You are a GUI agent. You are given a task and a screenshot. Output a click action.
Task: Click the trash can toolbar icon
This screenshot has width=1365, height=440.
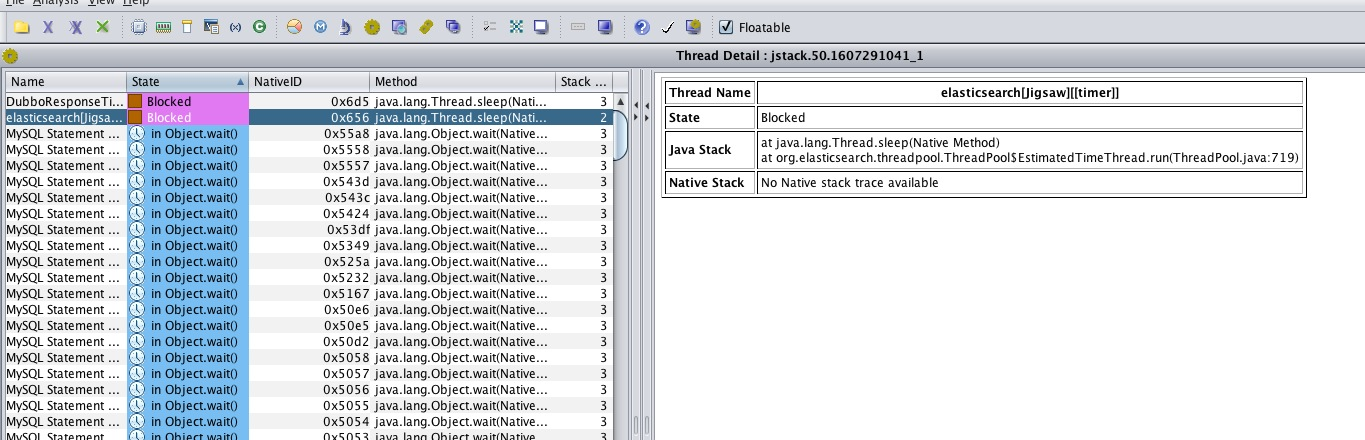pyautogui.click(x=187, y=27)
